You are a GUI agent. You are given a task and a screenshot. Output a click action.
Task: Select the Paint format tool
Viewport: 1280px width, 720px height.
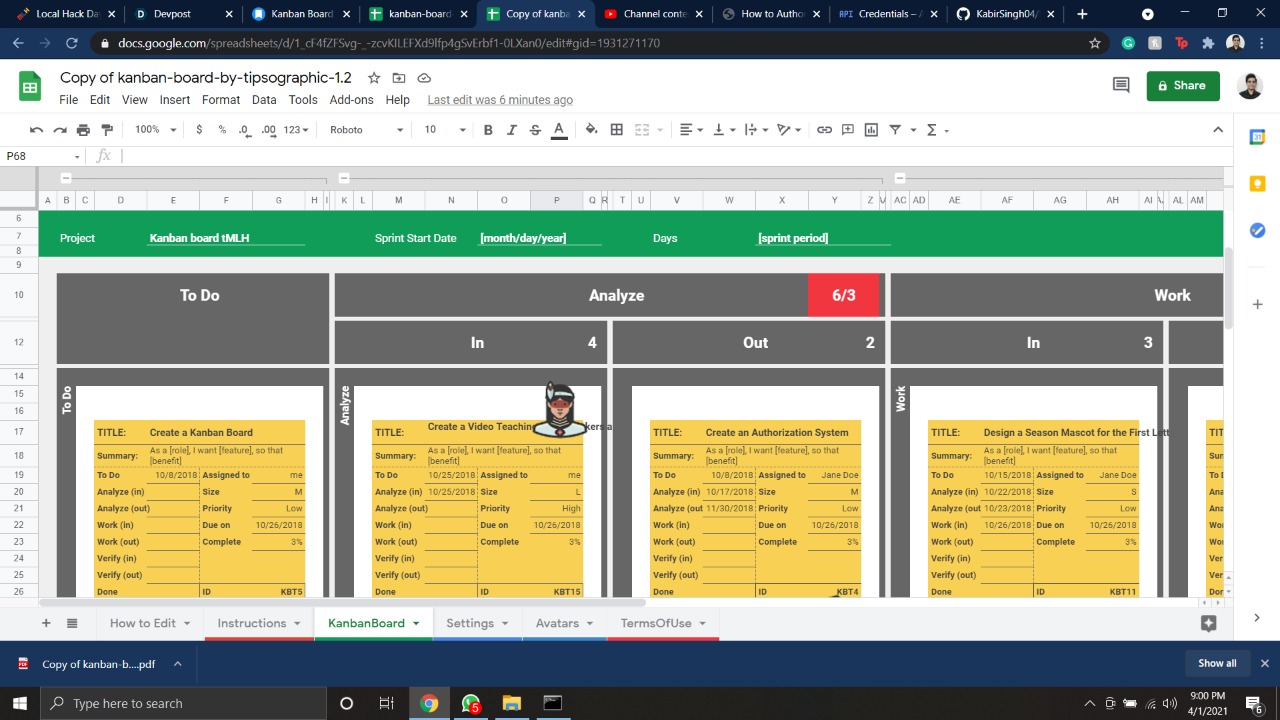point(106,129)
